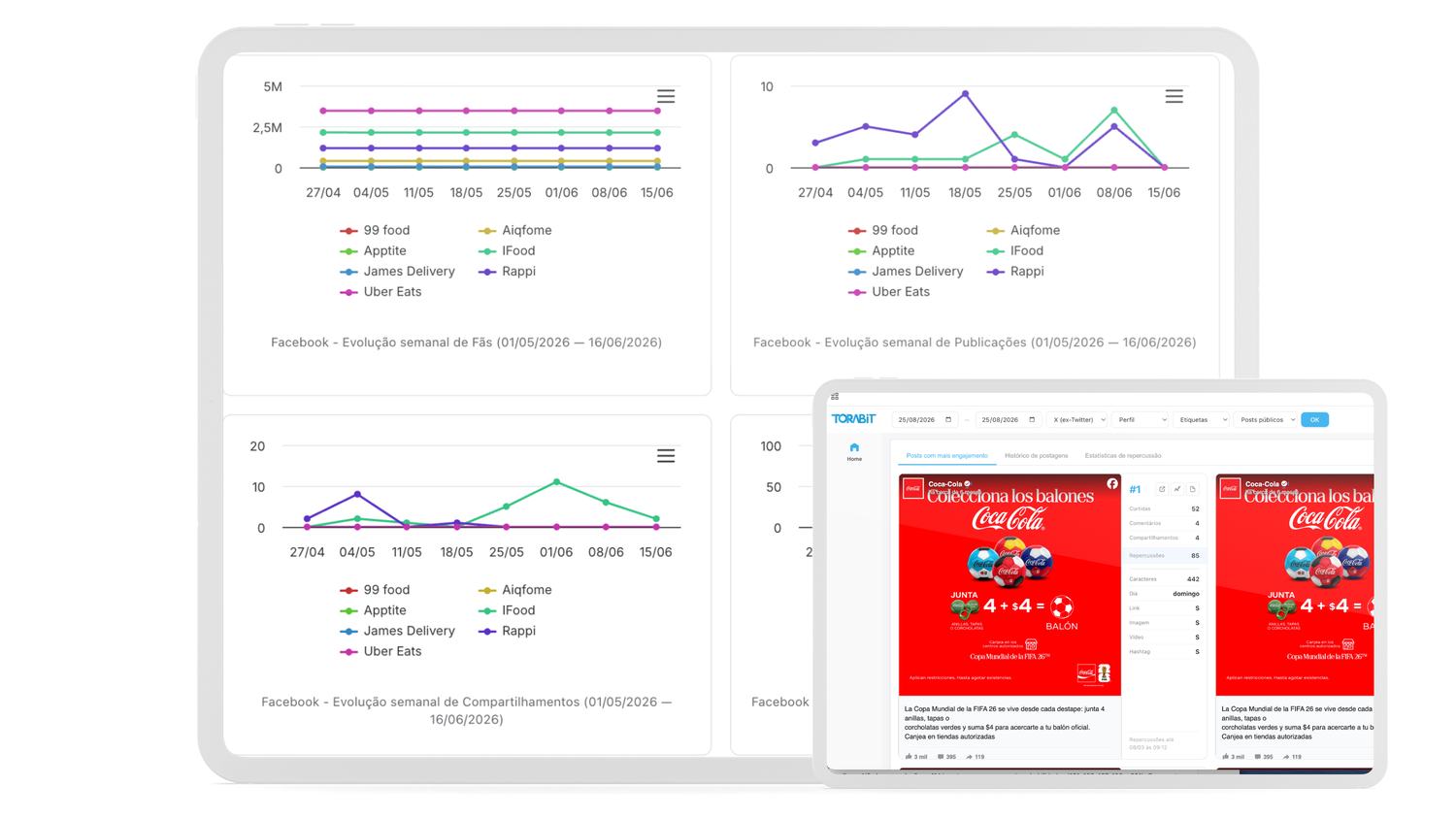Click the document icon beside post #1
The width and height of the screenshot is (1456, 818).
[x=1193, y=489]
